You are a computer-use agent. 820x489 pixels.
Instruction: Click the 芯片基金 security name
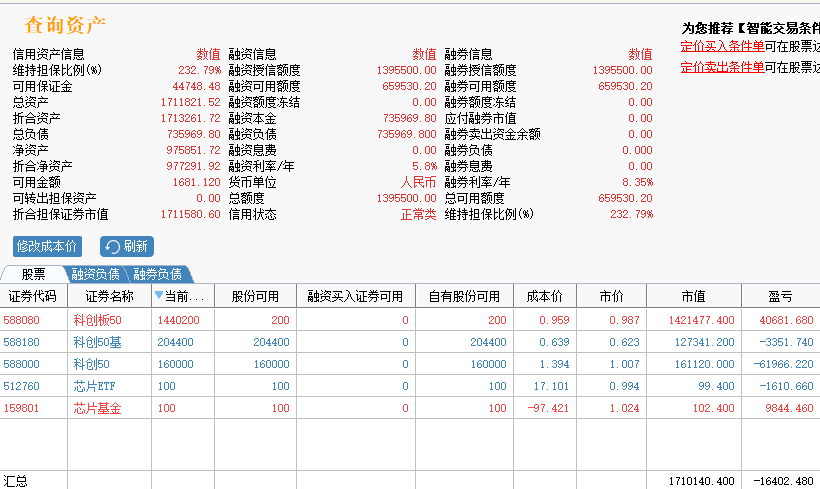[x=97, y=408]
